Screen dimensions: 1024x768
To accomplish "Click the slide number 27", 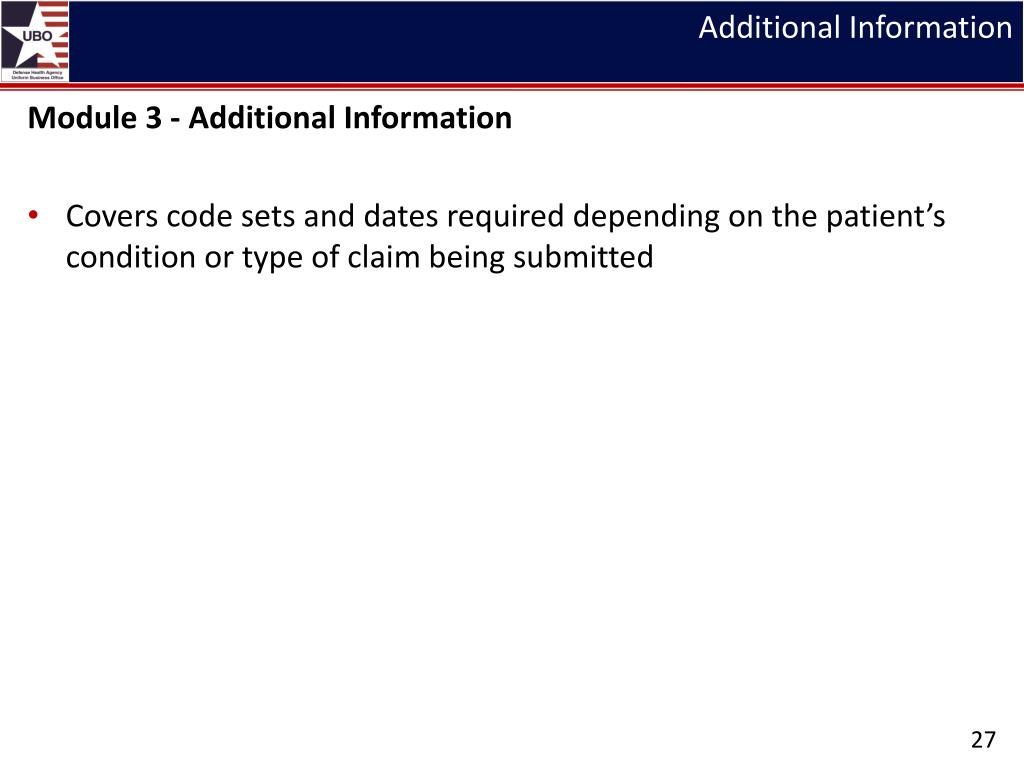I will [983, 740].
